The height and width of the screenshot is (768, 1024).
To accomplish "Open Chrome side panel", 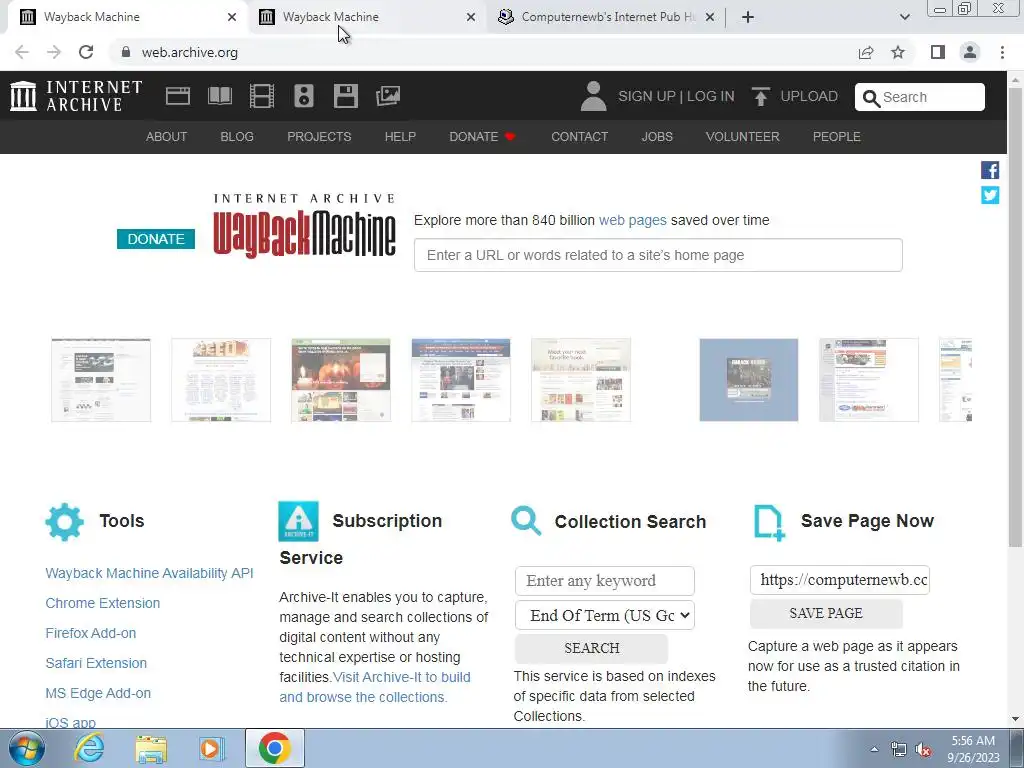I will point(938,52).
